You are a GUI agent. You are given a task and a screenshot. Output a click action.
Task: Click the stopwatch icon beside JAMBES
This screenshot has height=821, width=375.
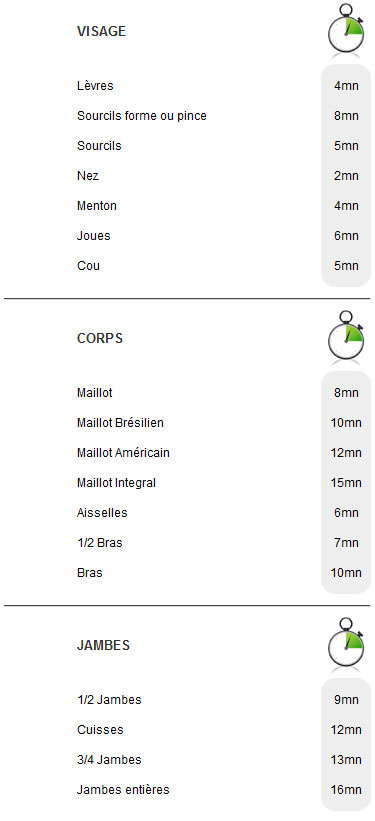click(346, 644)
